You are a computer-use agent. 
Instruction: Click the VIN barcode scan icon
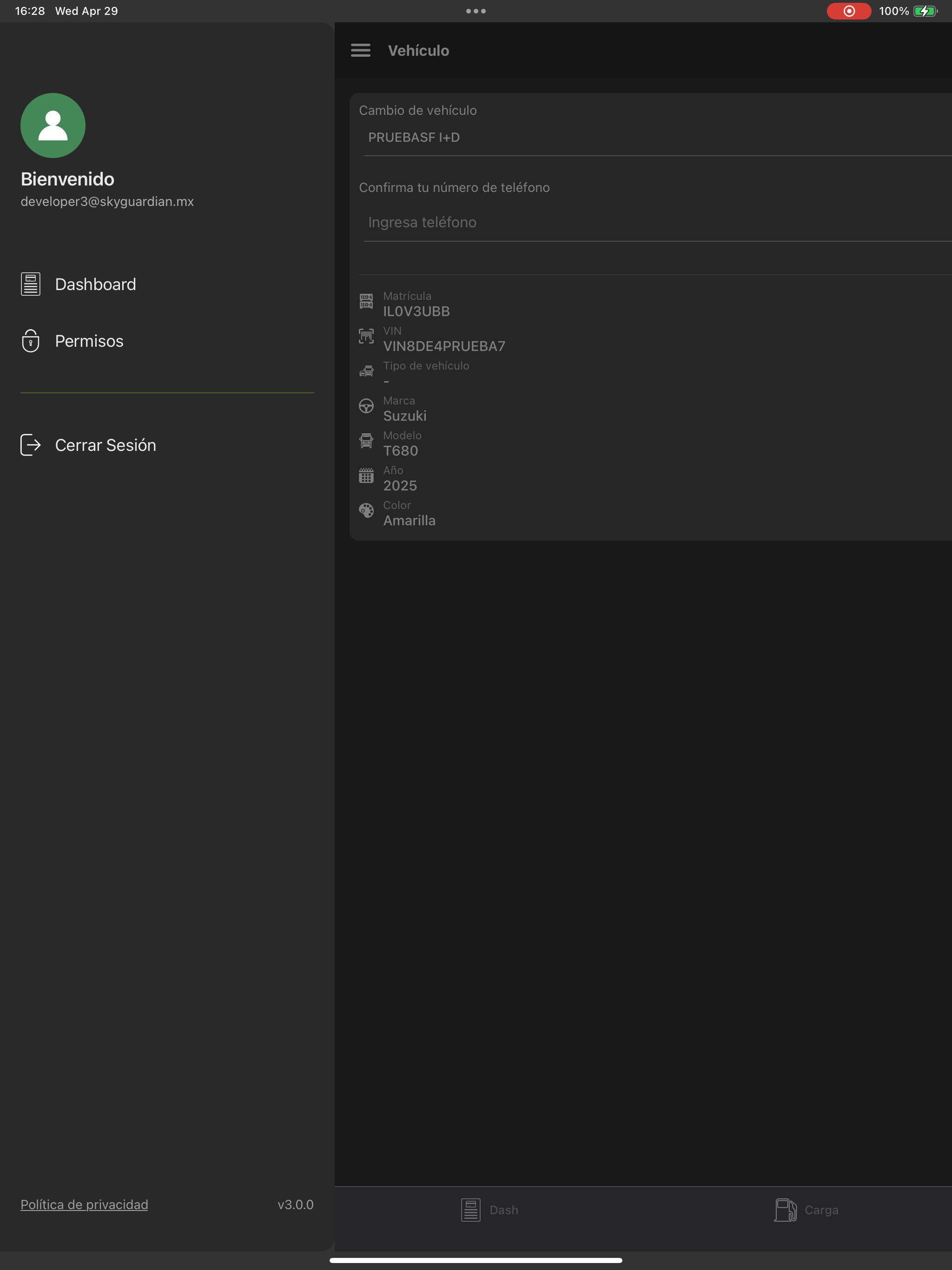pyautogui.click(x=366, y=336)
